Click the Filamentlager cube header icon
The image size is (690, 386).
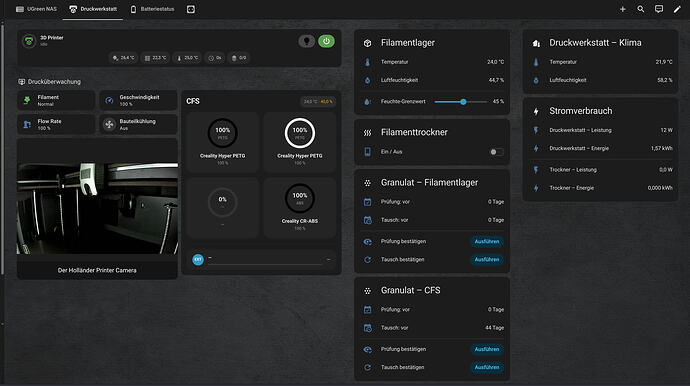coord(367,43)
